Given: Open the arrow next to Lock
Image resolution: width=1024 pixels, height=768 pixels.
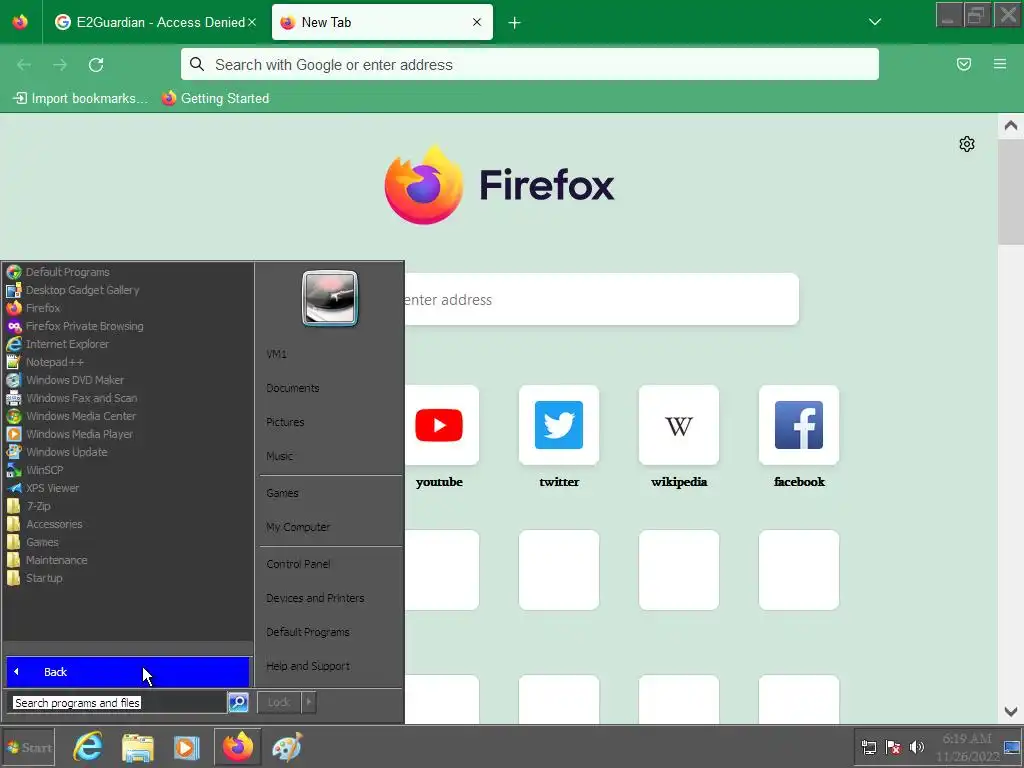Looking at the screenshot, I should [309, 703].
